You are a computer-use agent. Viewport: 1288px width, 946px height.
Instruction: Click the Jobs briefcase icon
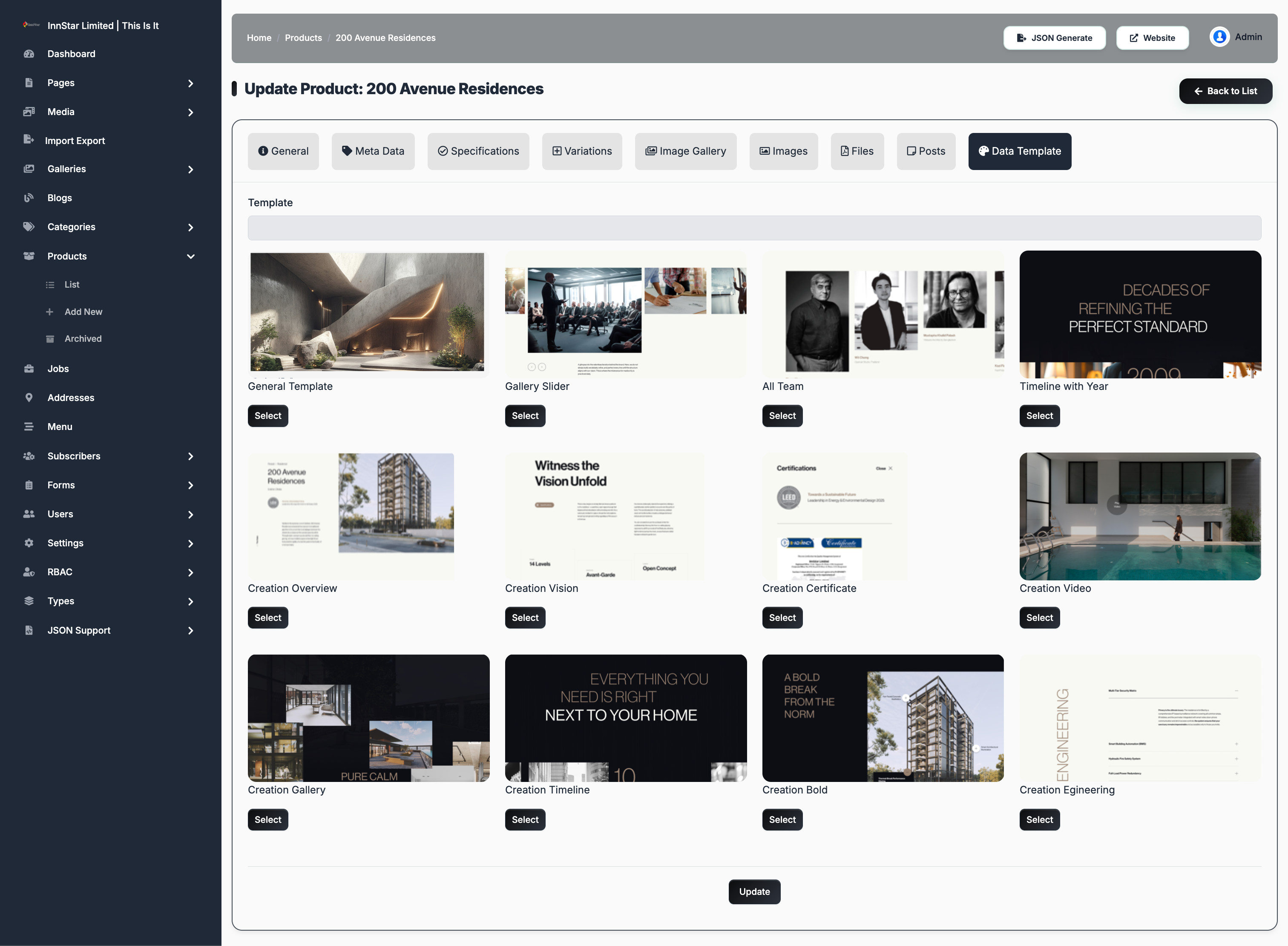click(29, 369)
